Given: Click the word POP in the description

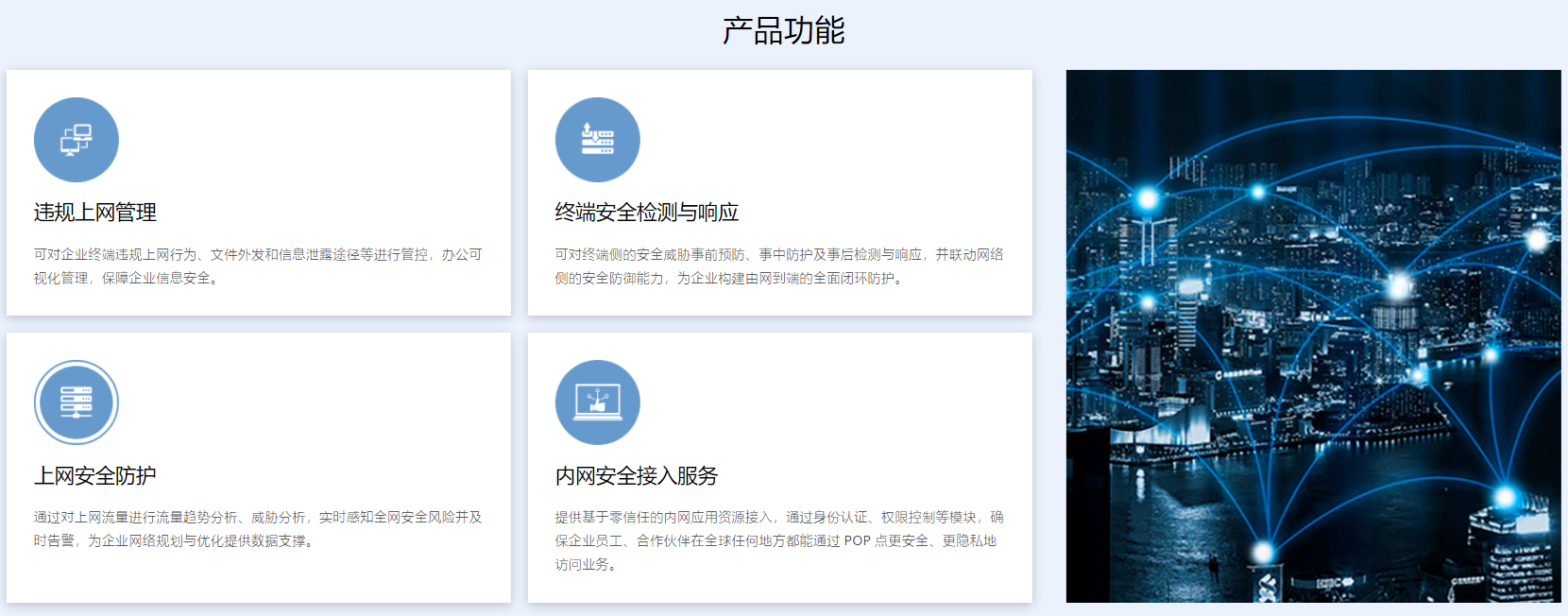Looking at the screenshot, I should click(857, 541).
